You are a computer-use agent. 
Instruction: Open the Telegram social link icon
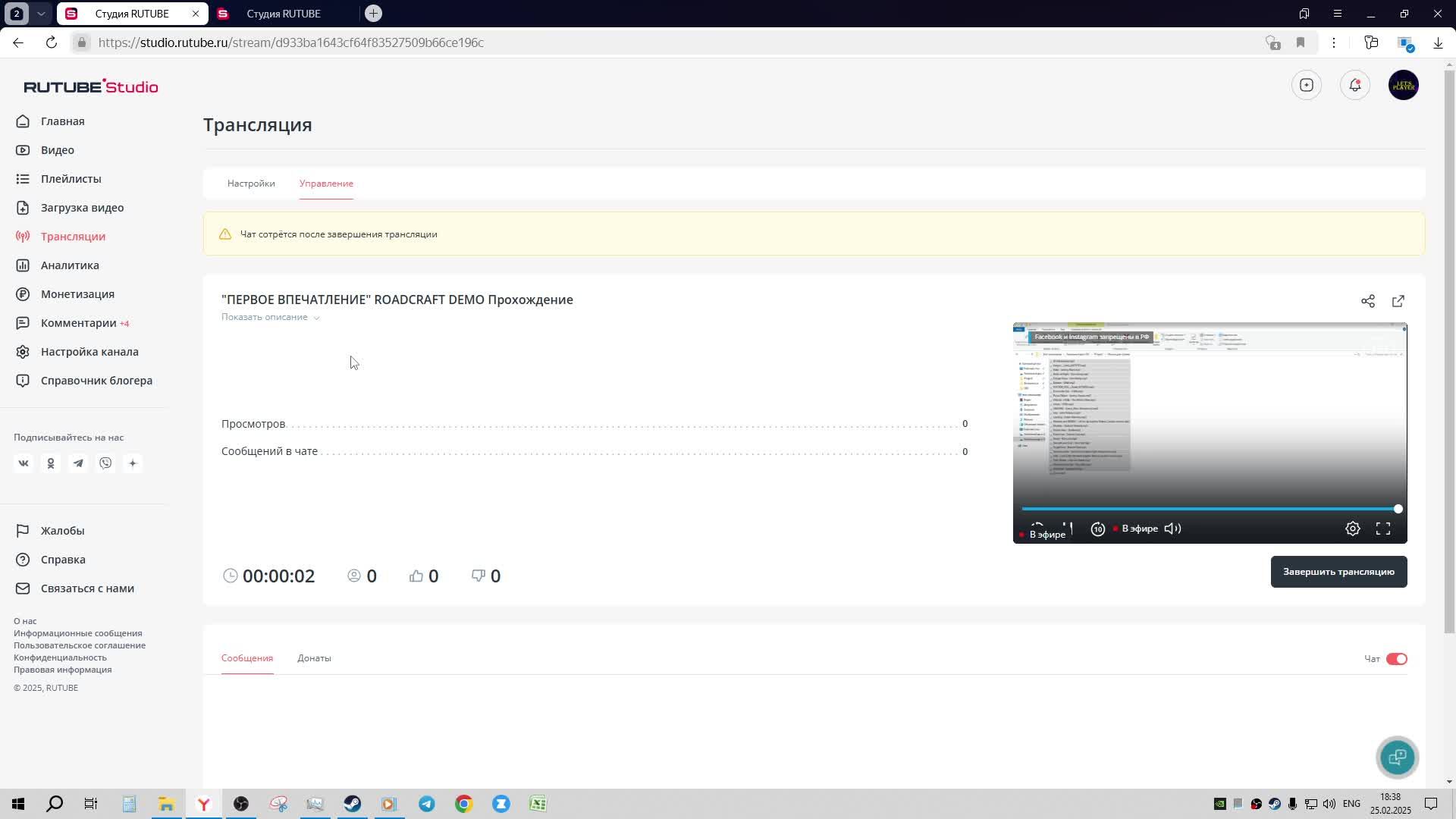coord(78,463)
